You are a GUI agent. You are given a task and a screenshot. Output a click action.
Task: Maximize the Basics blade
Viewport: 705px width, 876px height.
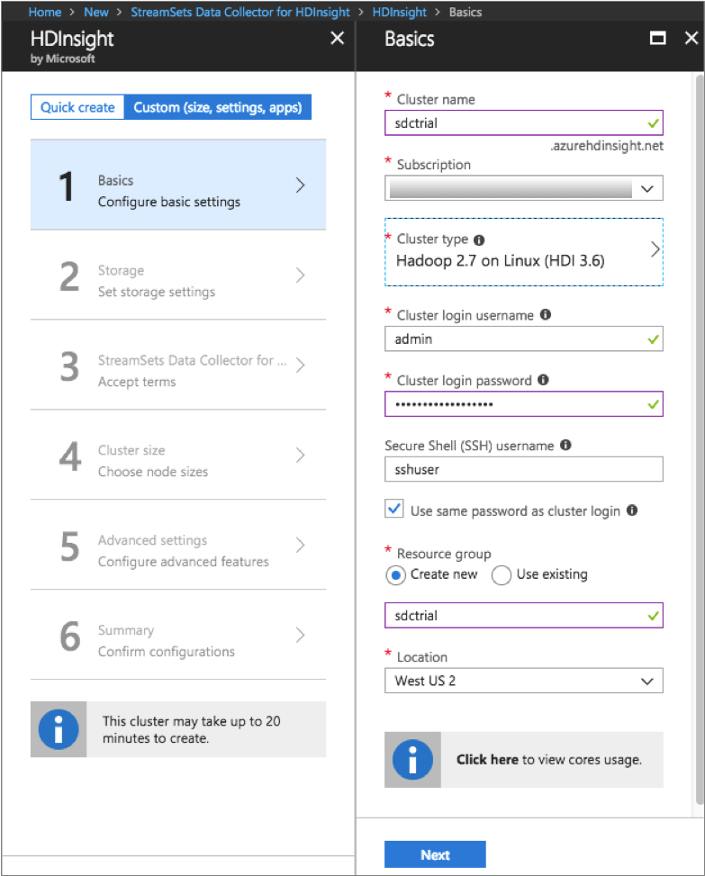coord(658,38)
